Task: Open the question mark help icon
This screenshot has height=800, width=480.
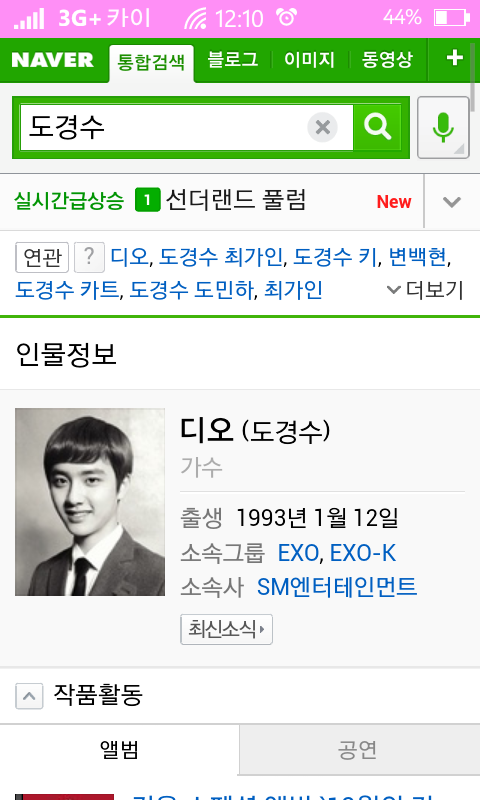Action: click(89, 257)
